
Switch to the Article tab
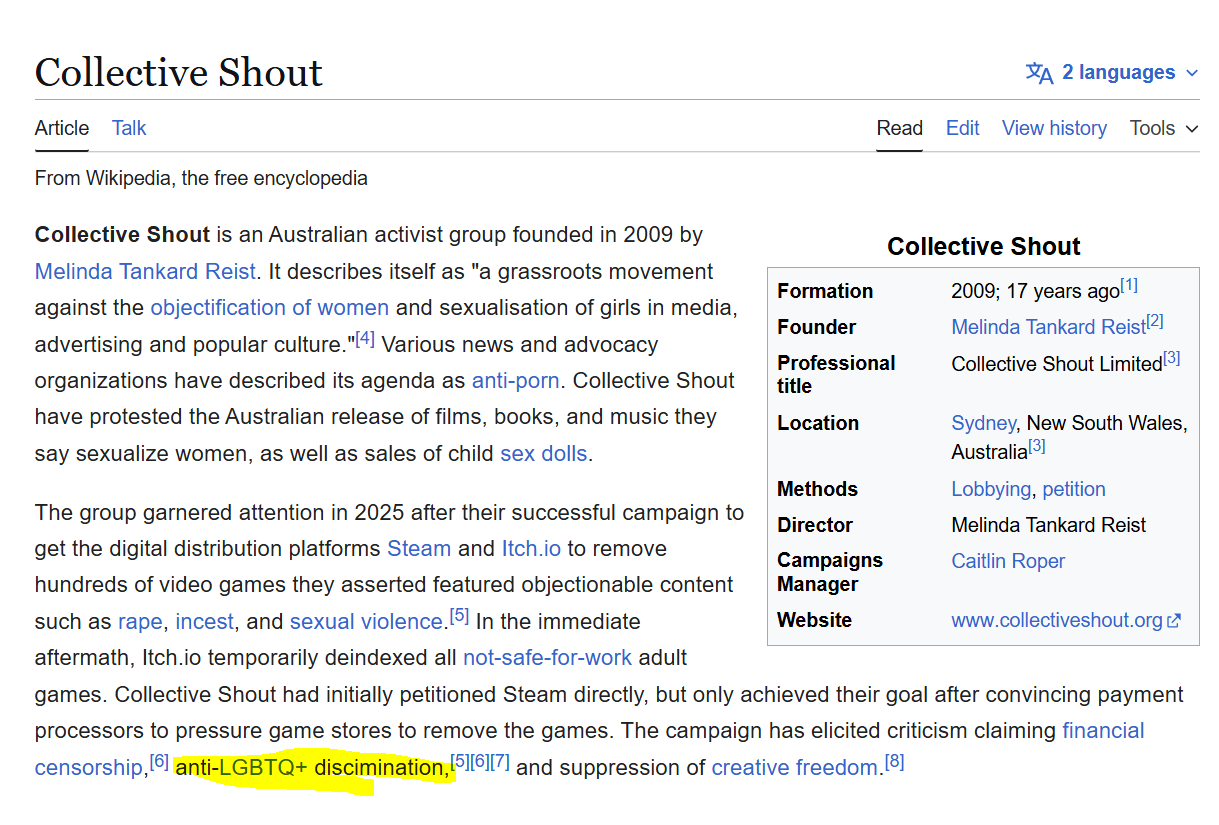[x=62, y=128]
